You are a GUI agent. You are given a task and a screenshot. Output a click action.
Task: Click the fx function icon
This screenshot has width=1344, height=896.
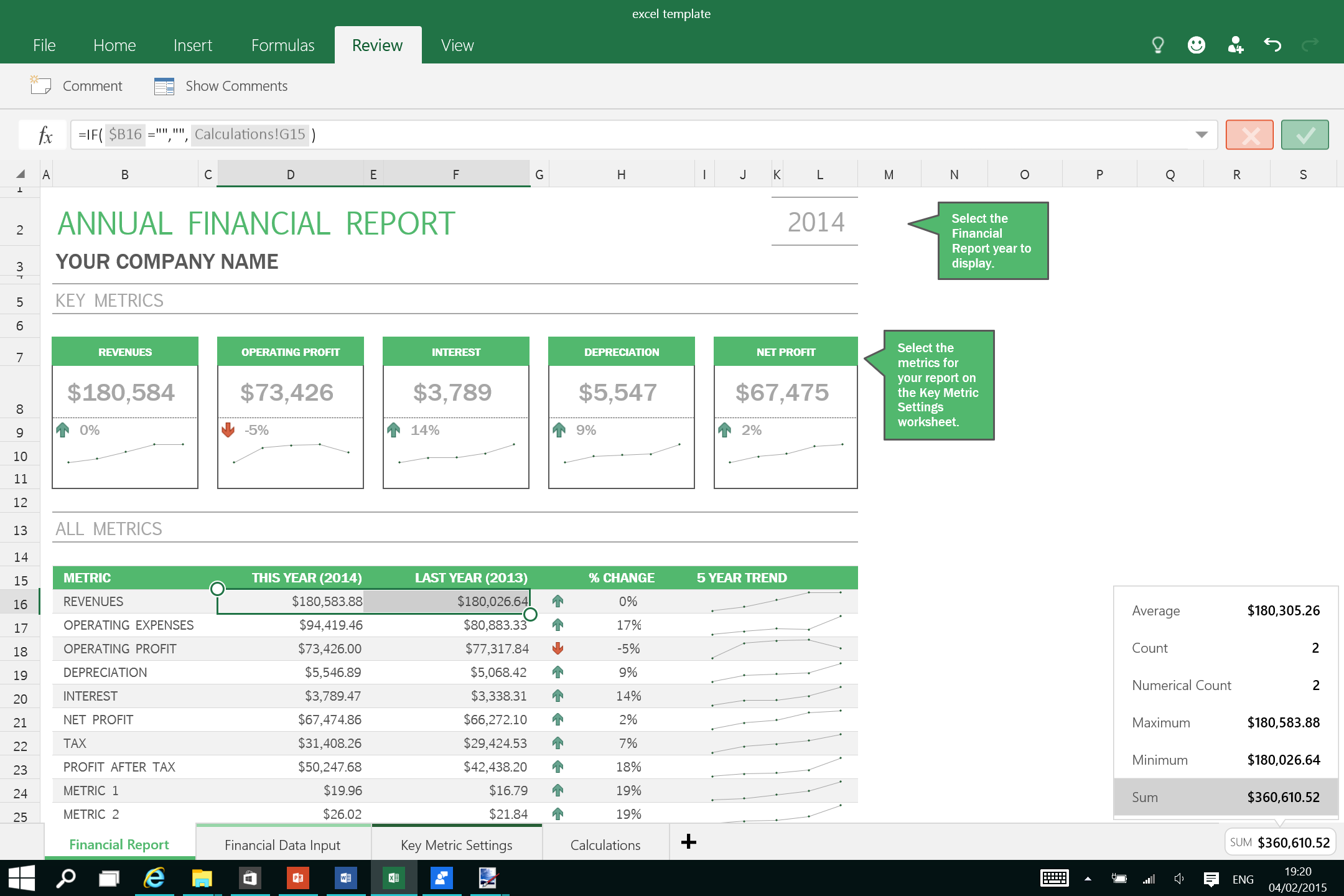click(x=44, y=134)
